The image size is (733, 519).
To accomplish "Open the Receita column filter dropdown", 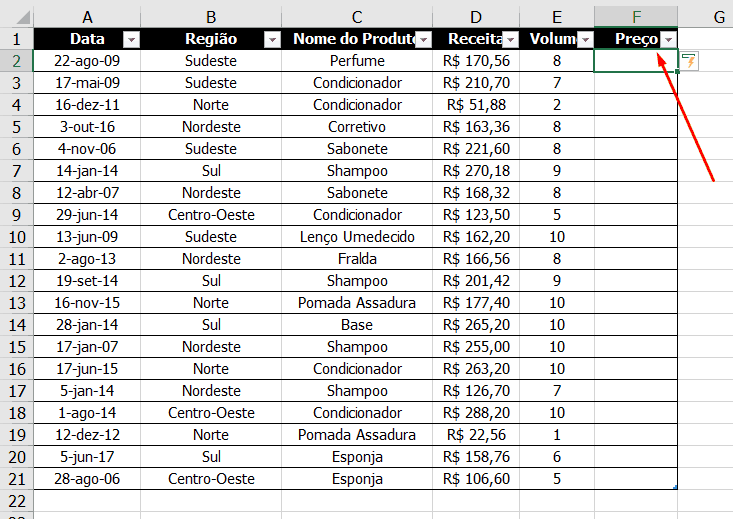I will [509, 39].
